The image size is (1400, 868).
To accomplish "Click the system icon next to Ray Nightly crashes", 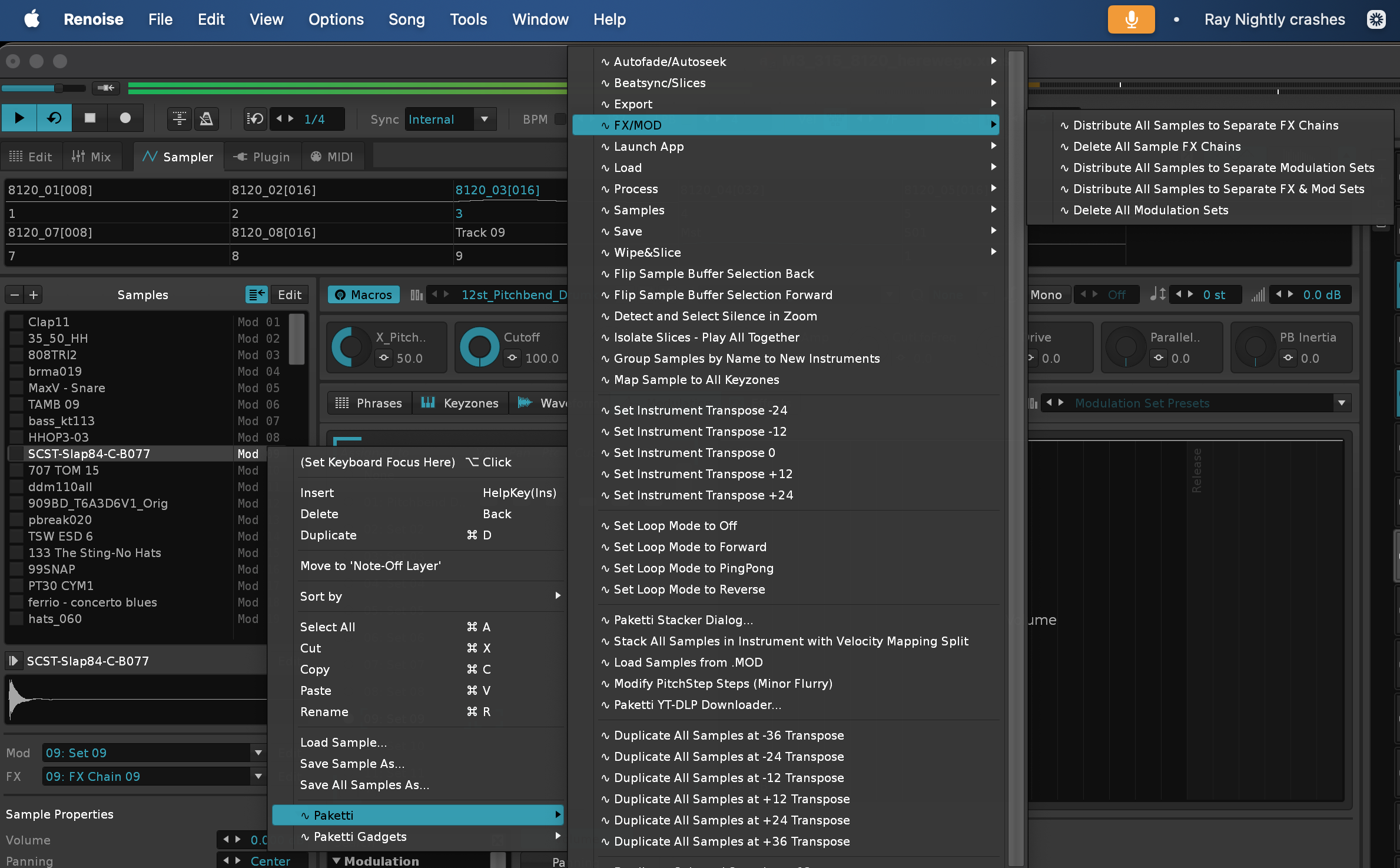I will pyautogui.click(x=1376, y=19).
